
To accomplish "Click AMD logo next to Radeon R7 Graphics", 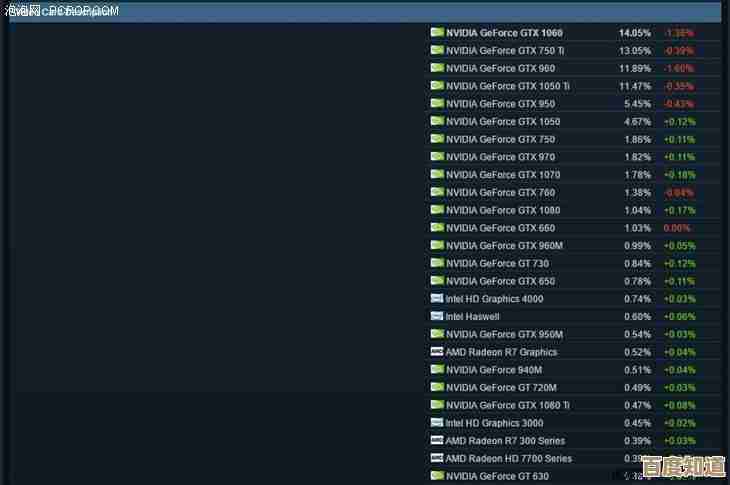I will point(437,352).
